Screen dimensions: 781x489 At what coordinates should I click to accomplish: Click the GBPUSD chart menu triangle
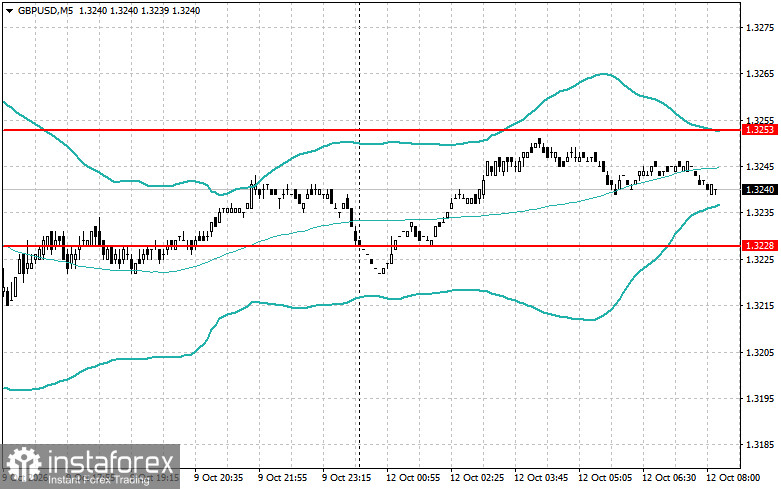(x=9, y=10)
